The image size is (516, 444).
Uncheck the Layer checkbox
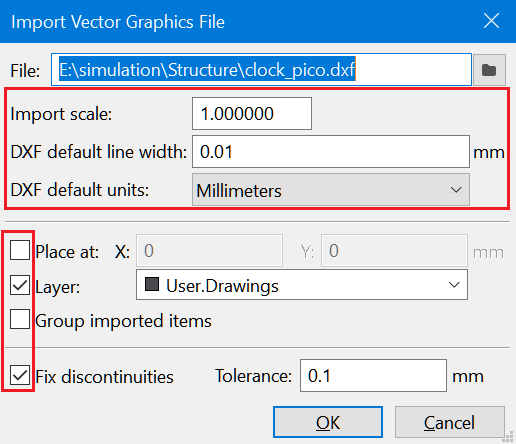pos(20,285)
